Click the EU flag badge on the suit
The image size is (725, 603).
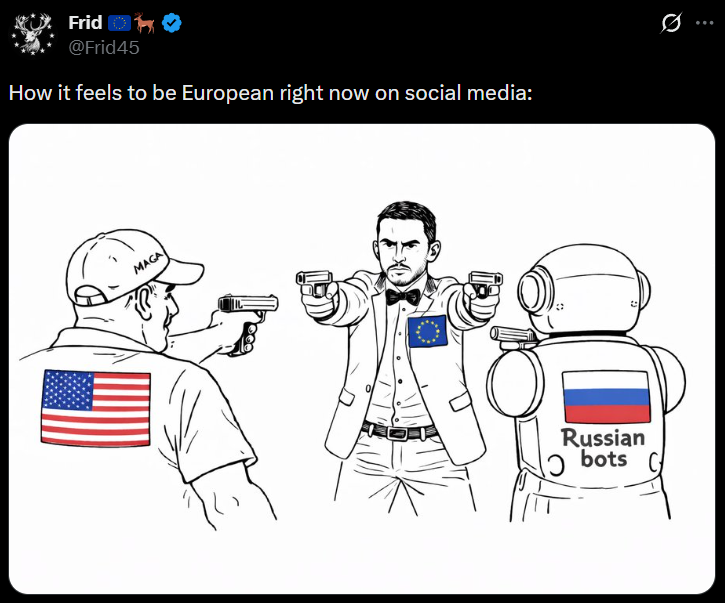427,331
